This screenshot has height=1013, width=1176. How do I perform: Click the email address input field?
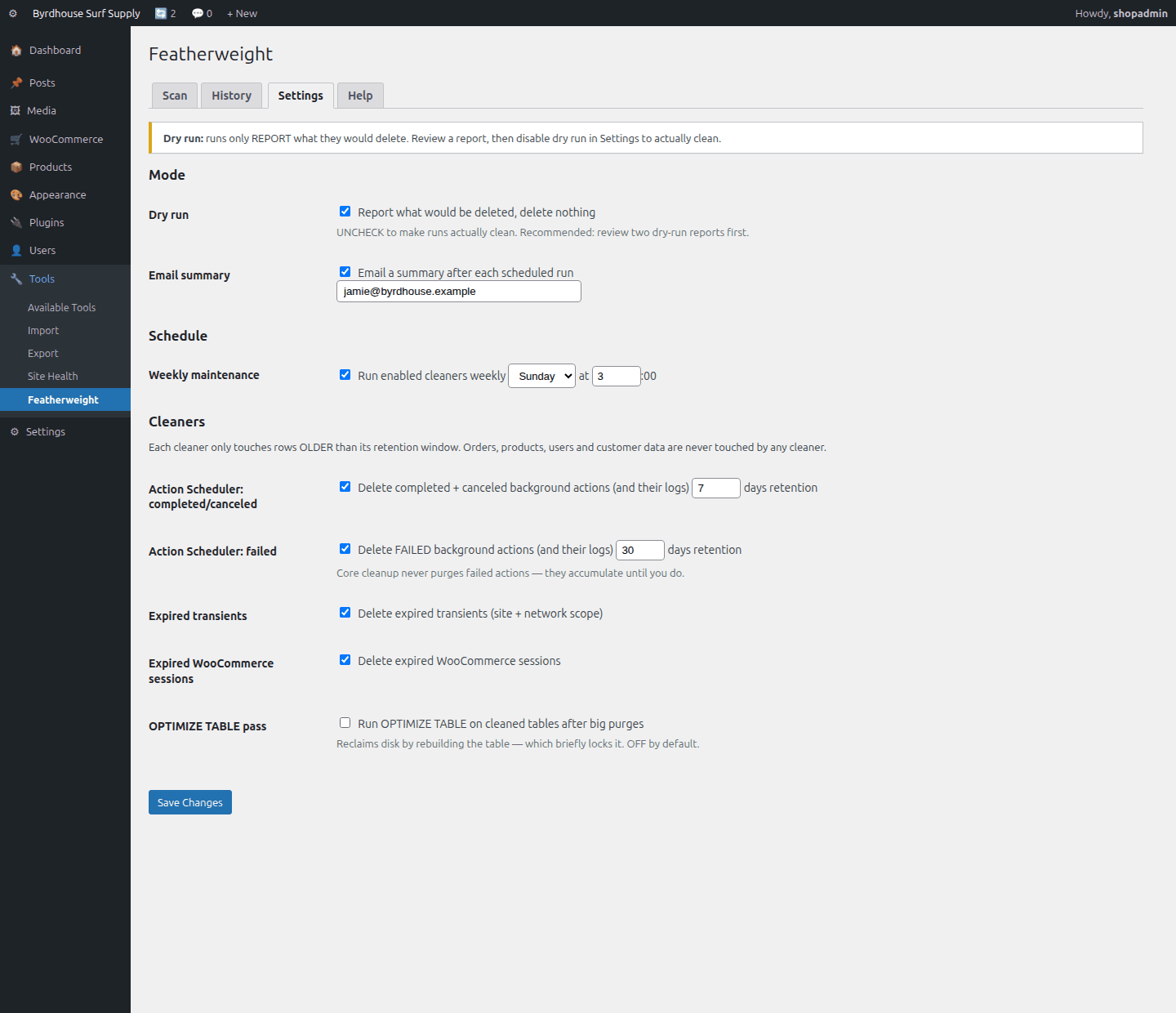pyautogui.click(x=459, y=292)
